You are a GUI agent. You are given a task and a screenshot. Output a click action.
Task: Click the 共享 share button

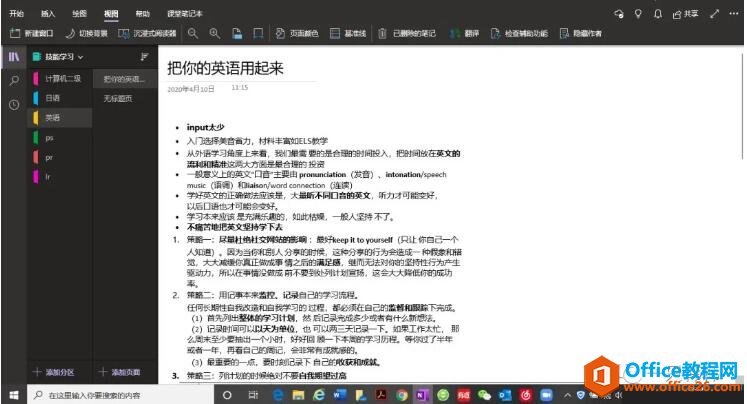685,14
